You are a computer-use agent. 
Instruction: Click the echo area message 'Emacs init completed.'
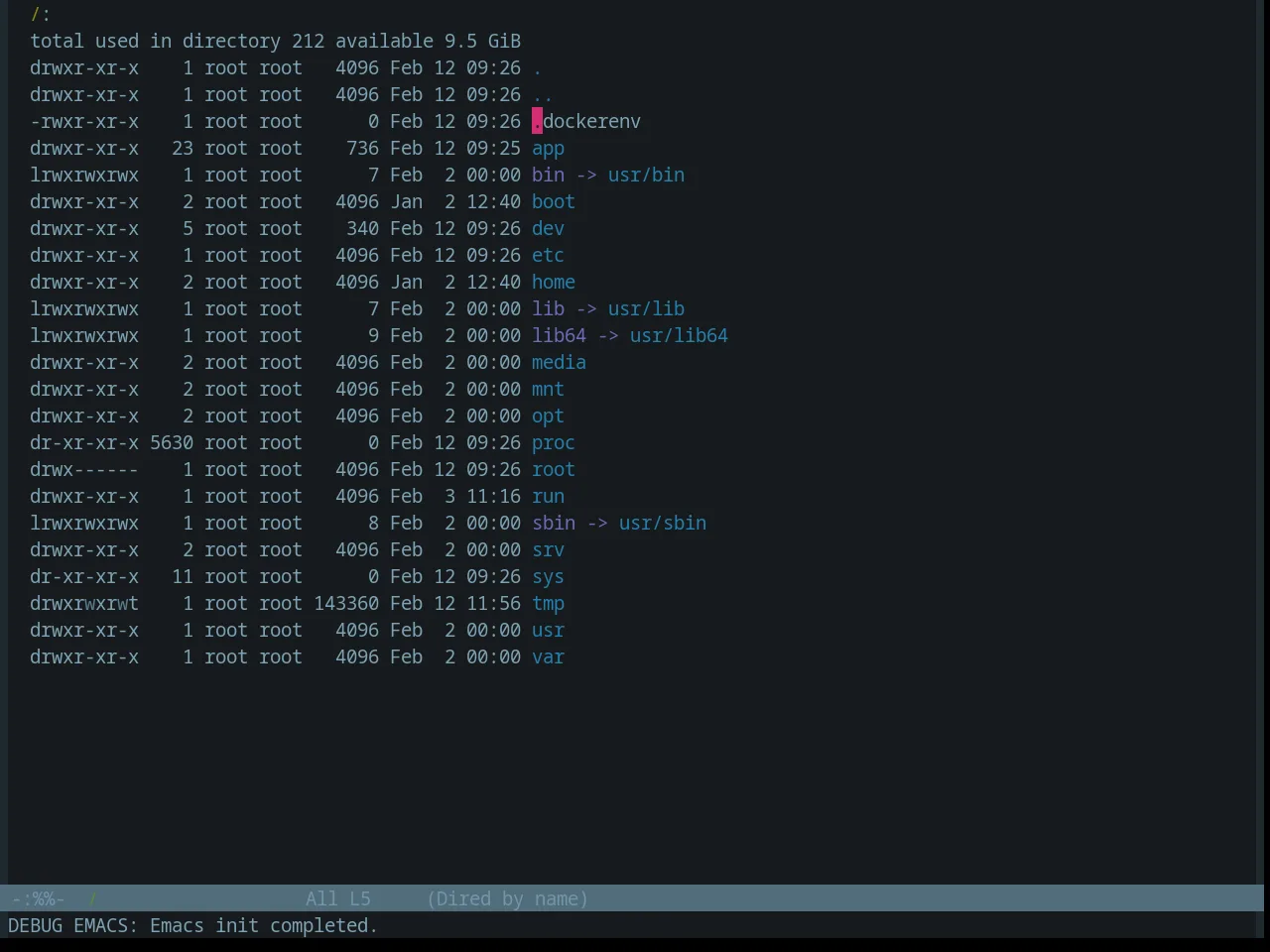coord(264,925)
